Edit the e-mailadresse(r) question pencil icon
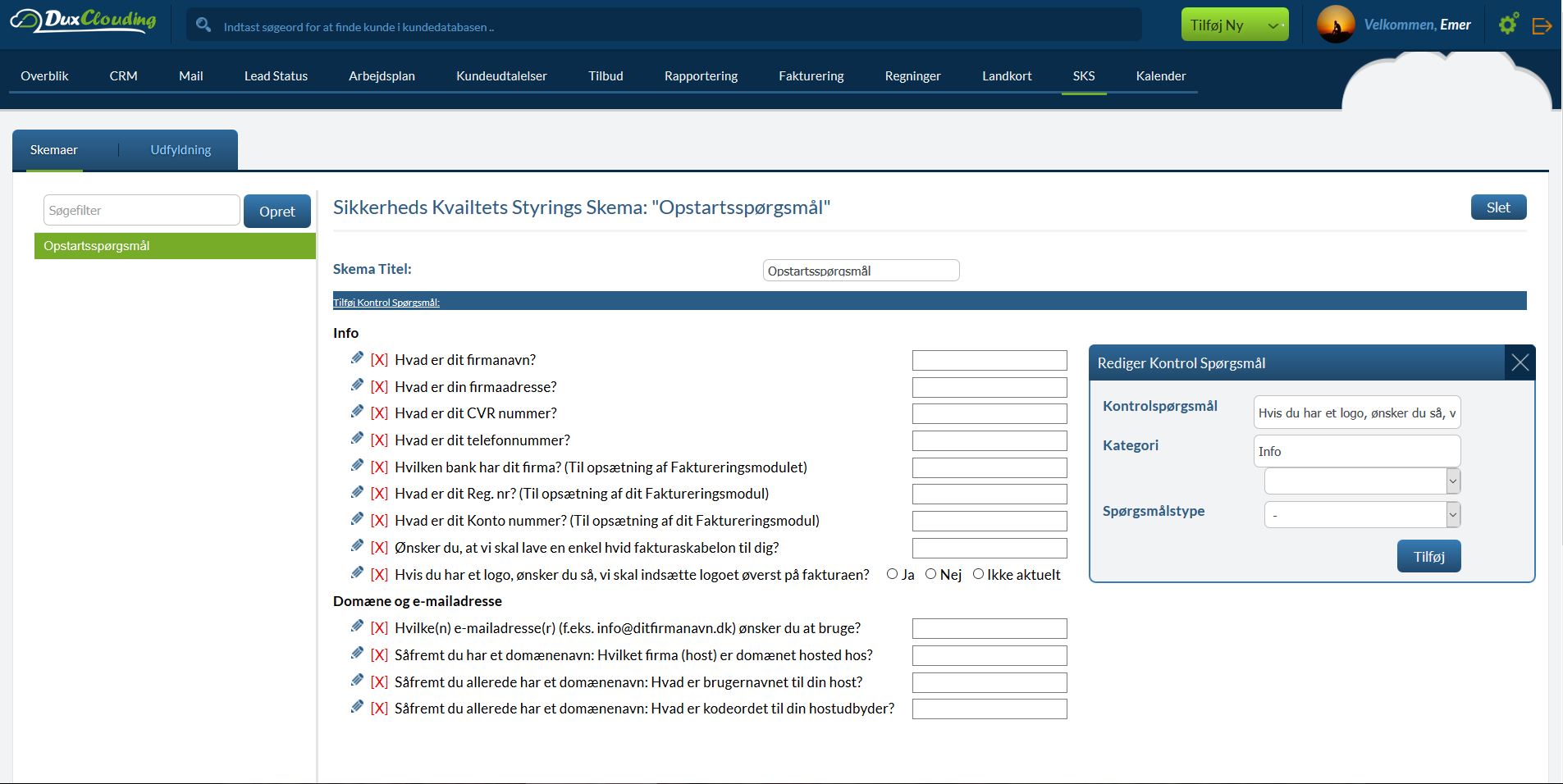This screenshot has height=784, width=1563. [x=357, y=627]
